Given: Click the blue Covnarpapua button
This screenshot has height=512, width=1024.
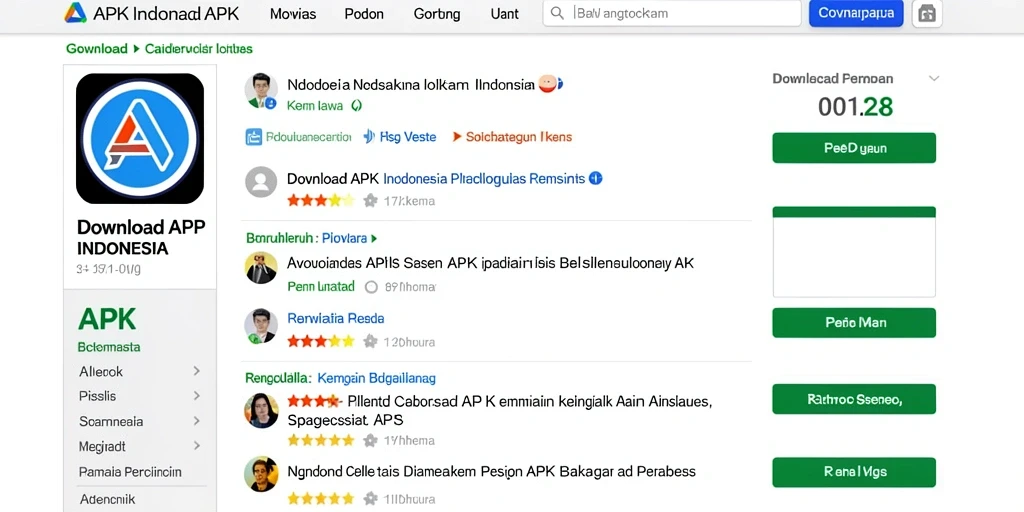Looking at the screenshot, I should (856, 13).
